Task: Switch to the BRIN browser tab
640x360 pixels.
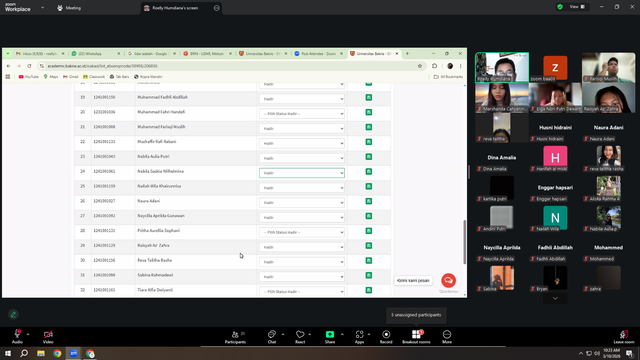Action: (207, 53)
